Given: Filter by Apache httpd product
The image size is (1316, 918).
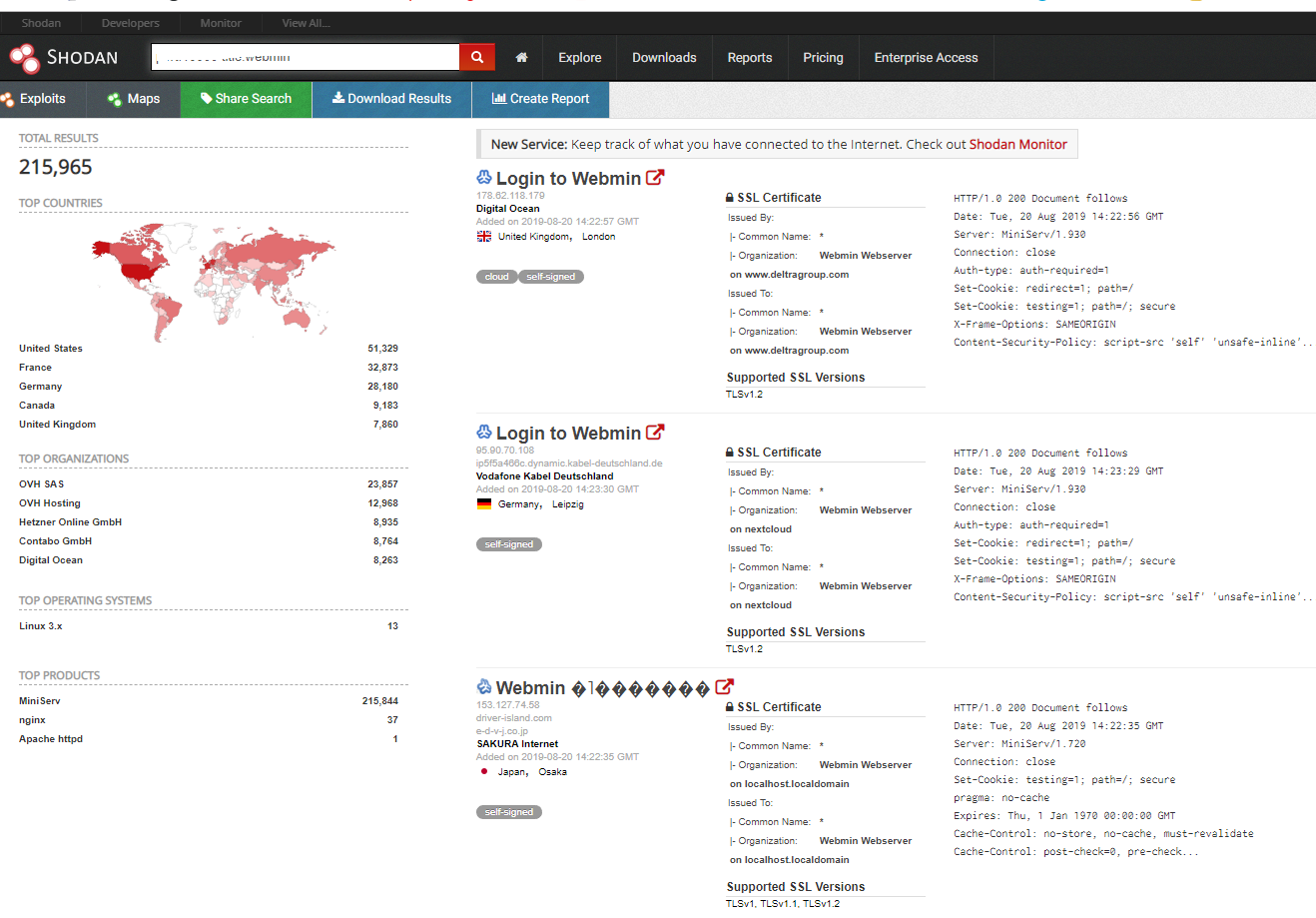Looking at the screenshot, I should coord(51,739).
